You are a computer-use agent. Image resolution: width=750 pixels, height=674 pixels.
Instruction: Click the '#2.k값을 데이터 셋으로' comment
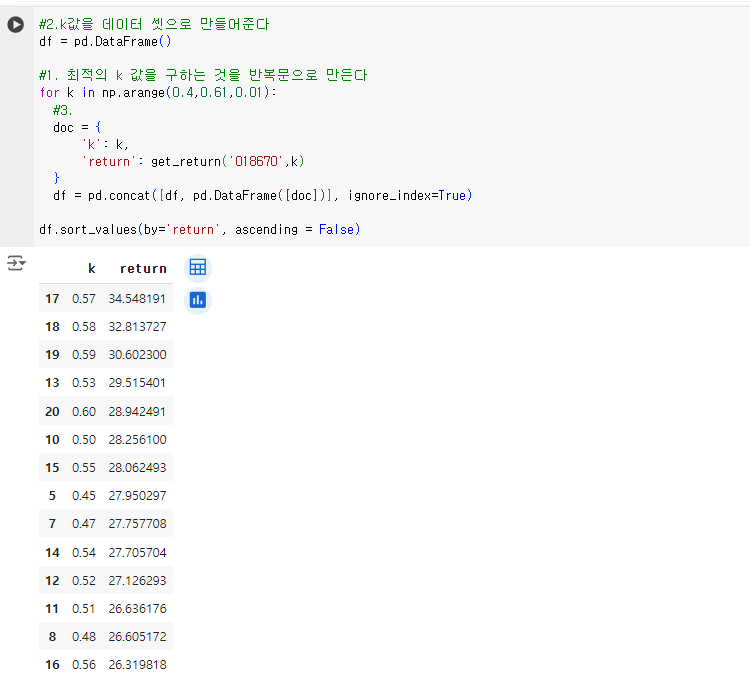[x=154, y=24]
